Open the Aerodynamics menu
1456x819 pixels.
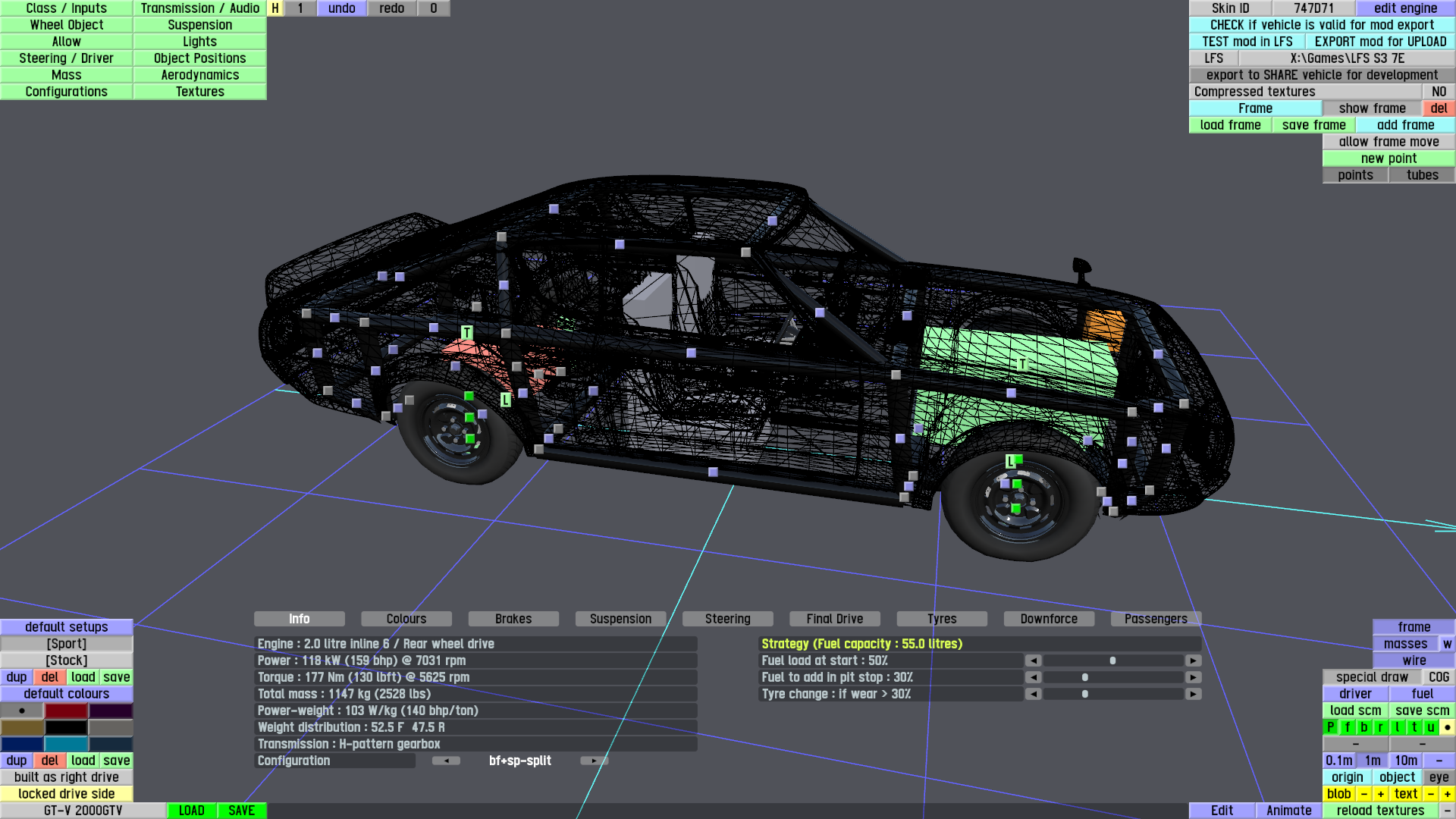pyautogui.click(x=199, y=75)
